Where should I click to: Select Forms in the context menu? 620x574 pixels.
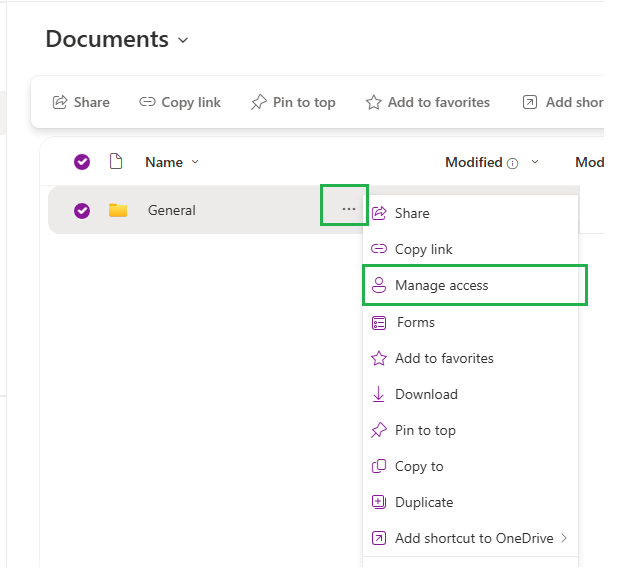click(x=471, y=323)
